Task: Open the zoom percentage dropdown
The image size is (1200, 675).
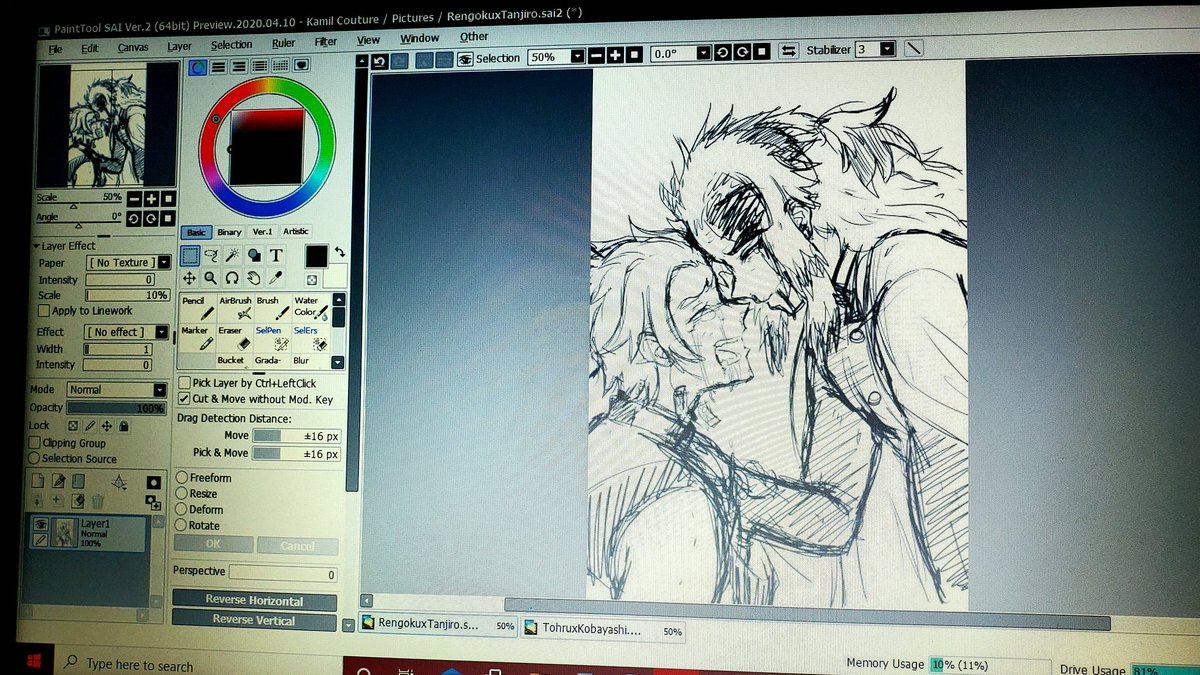Action: (577, 57)
